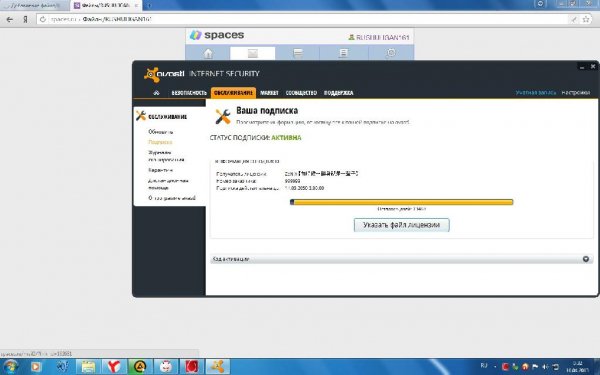Open a new browser tab
Viewport: 600px width, 375px height.
tap(149, 5)
